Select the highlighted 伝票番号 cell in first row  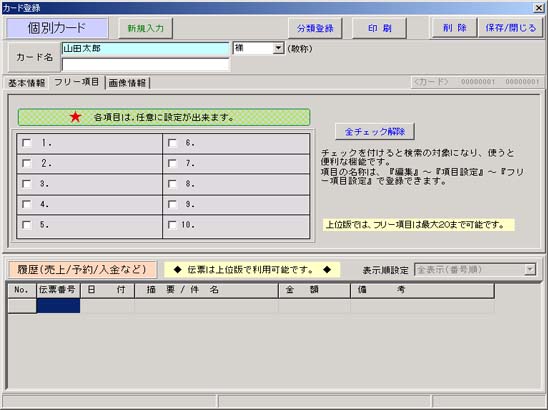58,306
